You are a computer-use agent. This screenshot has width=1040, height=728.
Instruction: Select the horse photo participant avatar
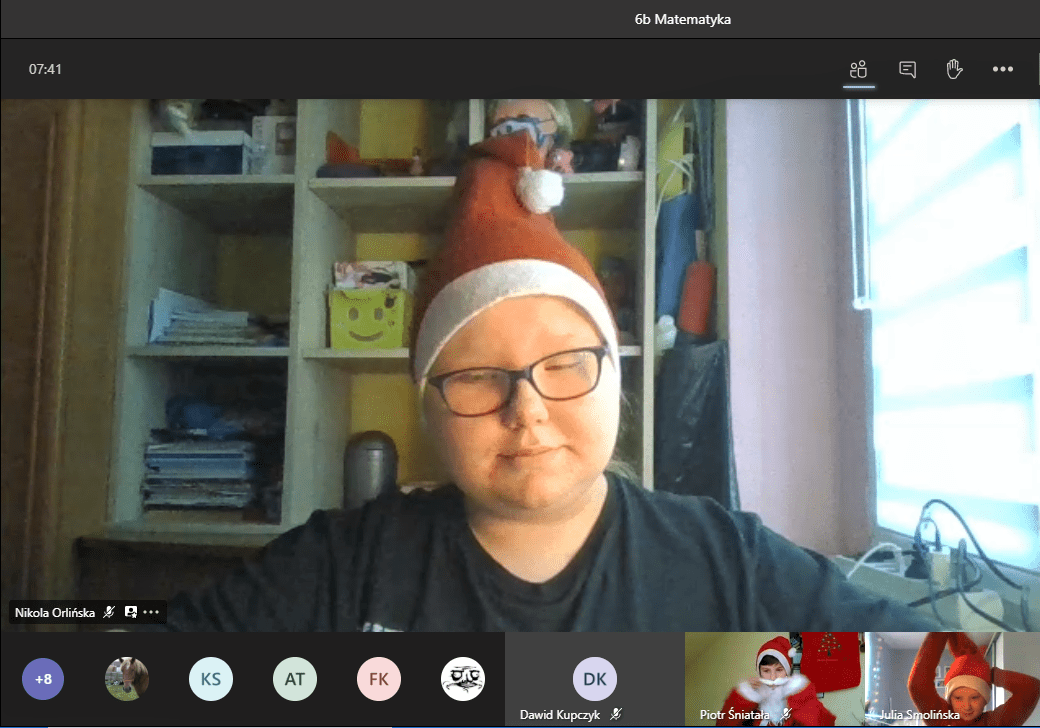[127, 679]
